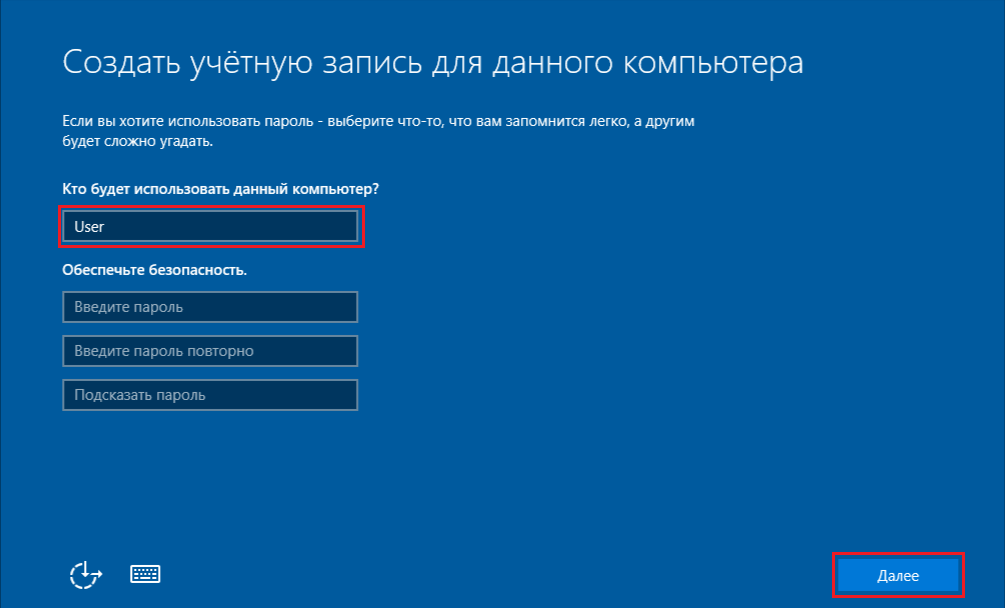Viewport: 1005px width, 608px height.
Task: Click the label Кто будет использовать данный компьютер?
Action: (x=220, y=190)
